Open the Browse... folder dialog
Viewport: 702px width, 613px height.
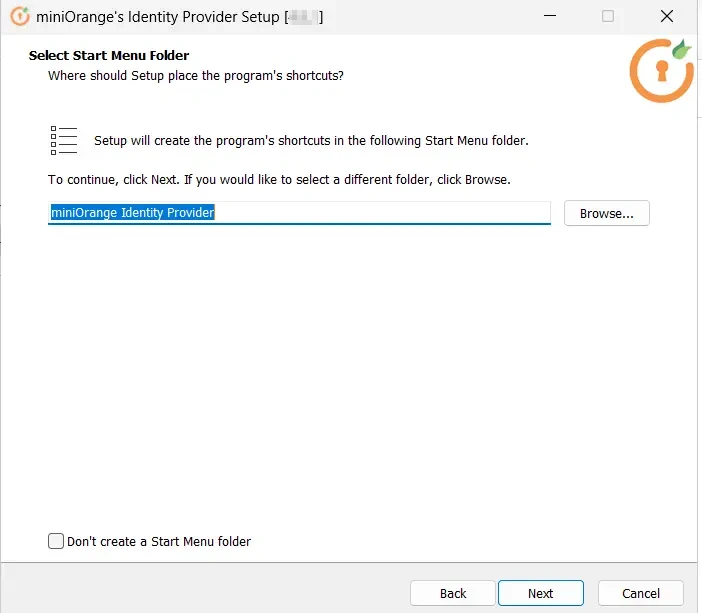pyautogui.click(x=607, y=213)
